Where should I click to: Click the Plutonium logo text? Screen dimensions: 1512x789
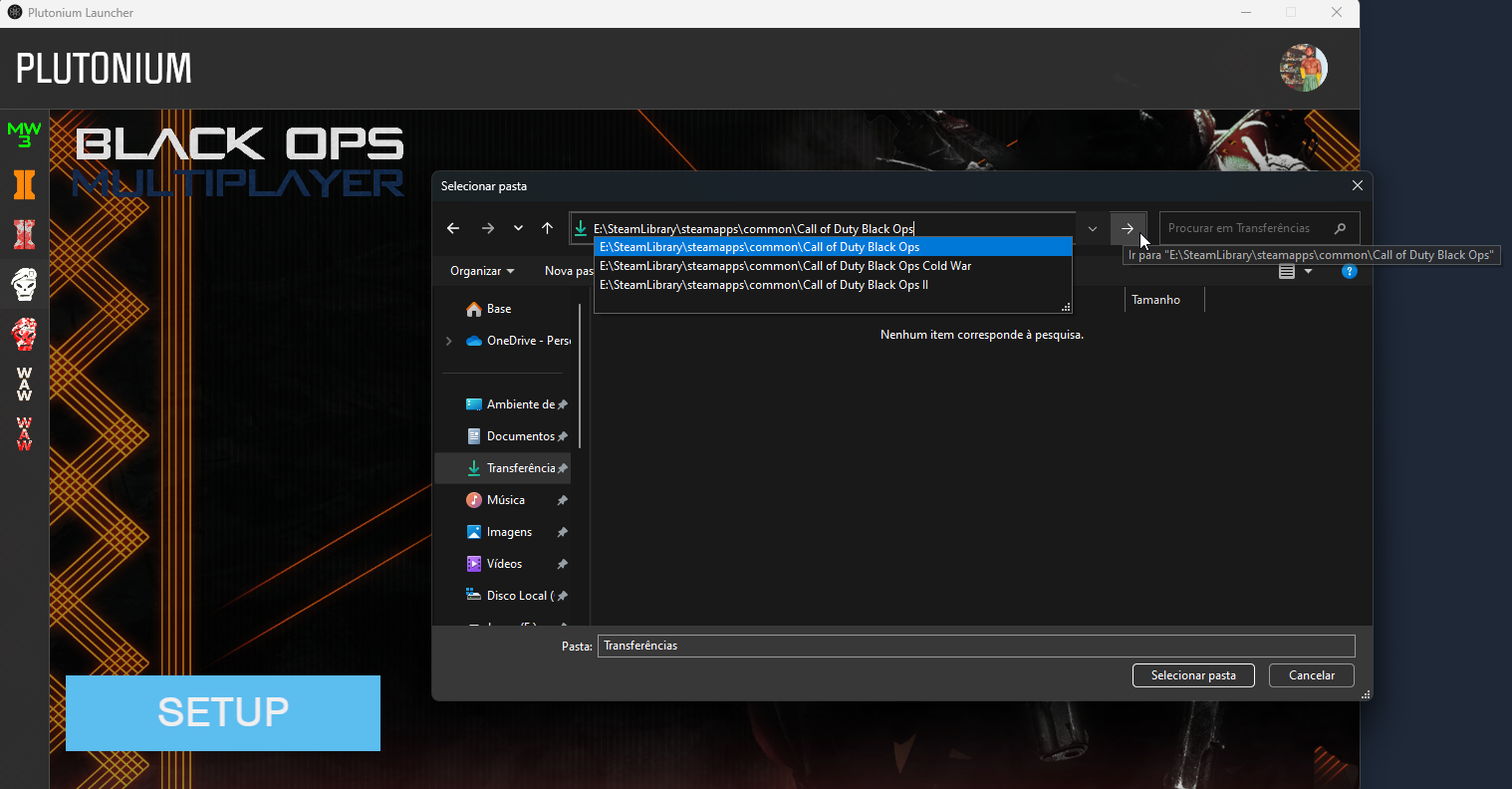click(x=105, y=68)
